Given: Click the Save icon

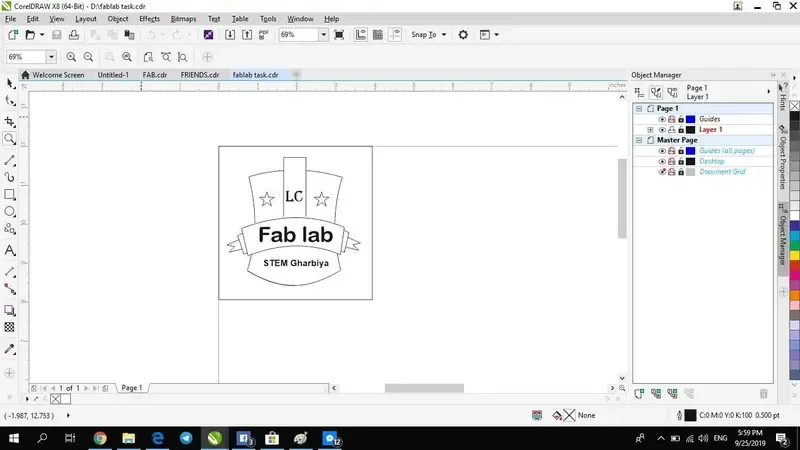Looking at the screenshot, I should point(57,35).
